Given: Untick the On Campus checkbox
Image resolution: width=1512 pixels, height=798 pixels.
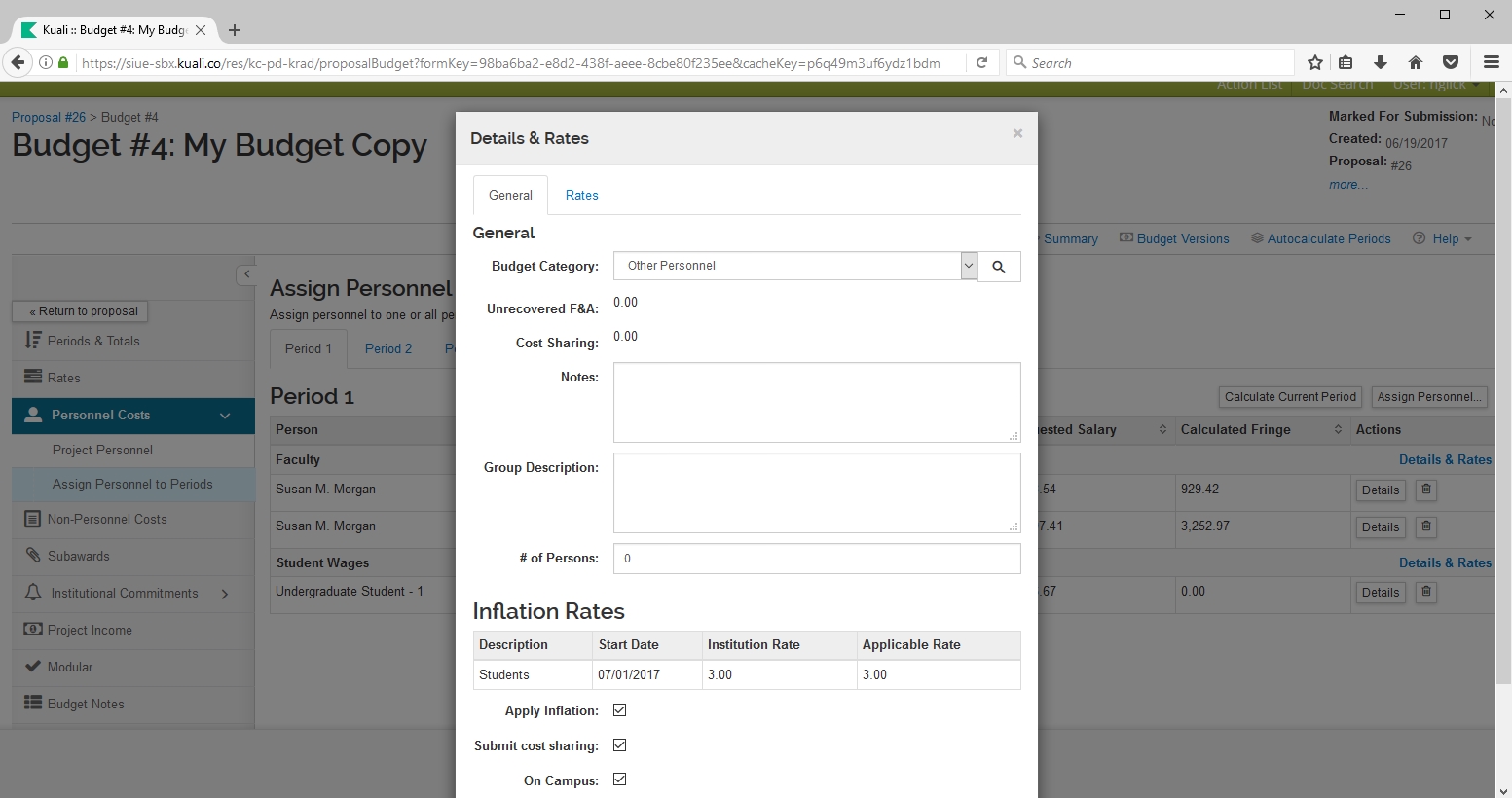Looking at the screenshot, I should click(x=619, y=780).
